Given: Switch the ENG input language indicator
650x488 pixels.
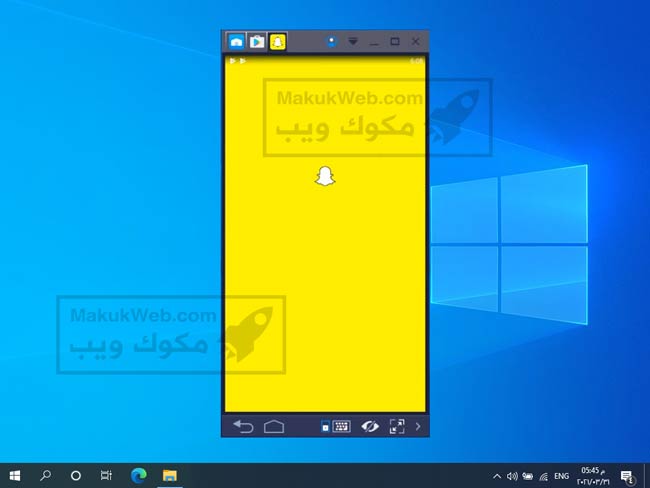Looking at the screenshot, I should click(x=562, y=476).
